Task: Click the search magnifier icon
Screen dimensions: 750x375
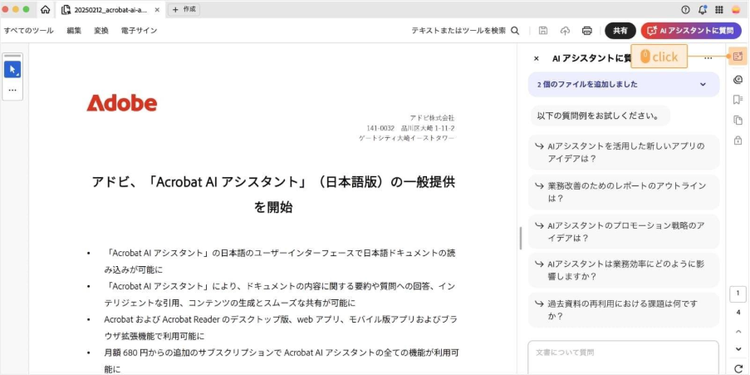Action: (x=515, y=31)
